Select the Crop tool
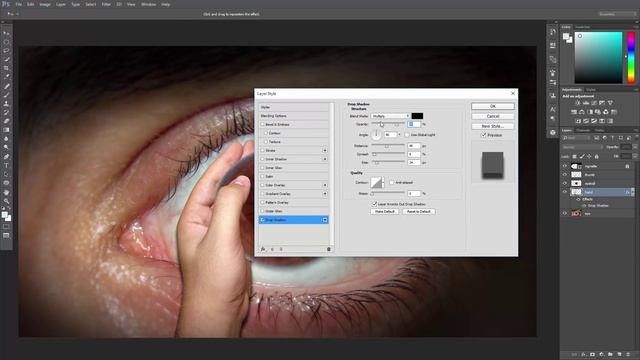The image size is (640, 360). coord(6,68)
